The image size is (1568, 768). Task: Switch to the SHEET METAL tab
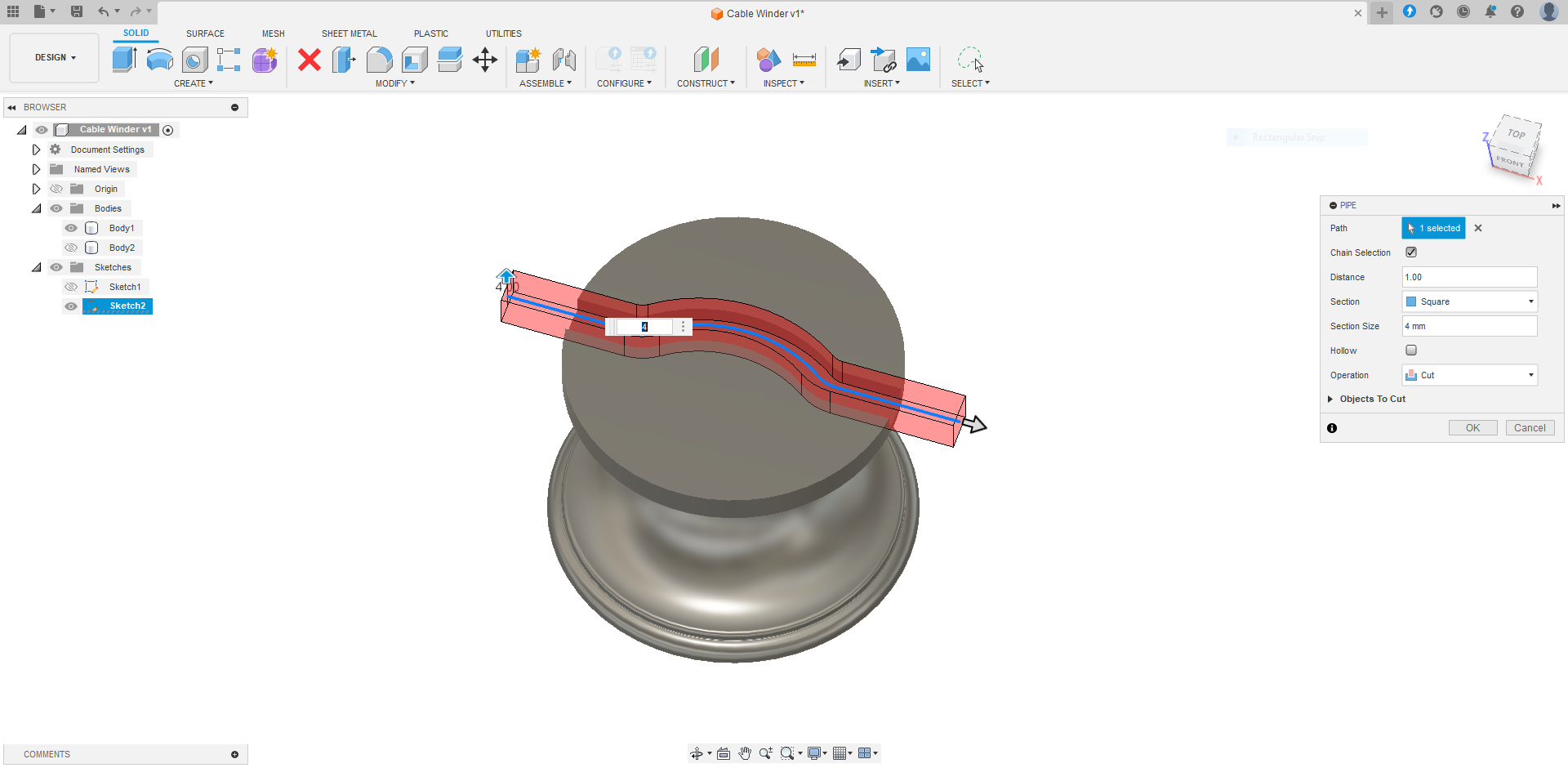[350, 33]
